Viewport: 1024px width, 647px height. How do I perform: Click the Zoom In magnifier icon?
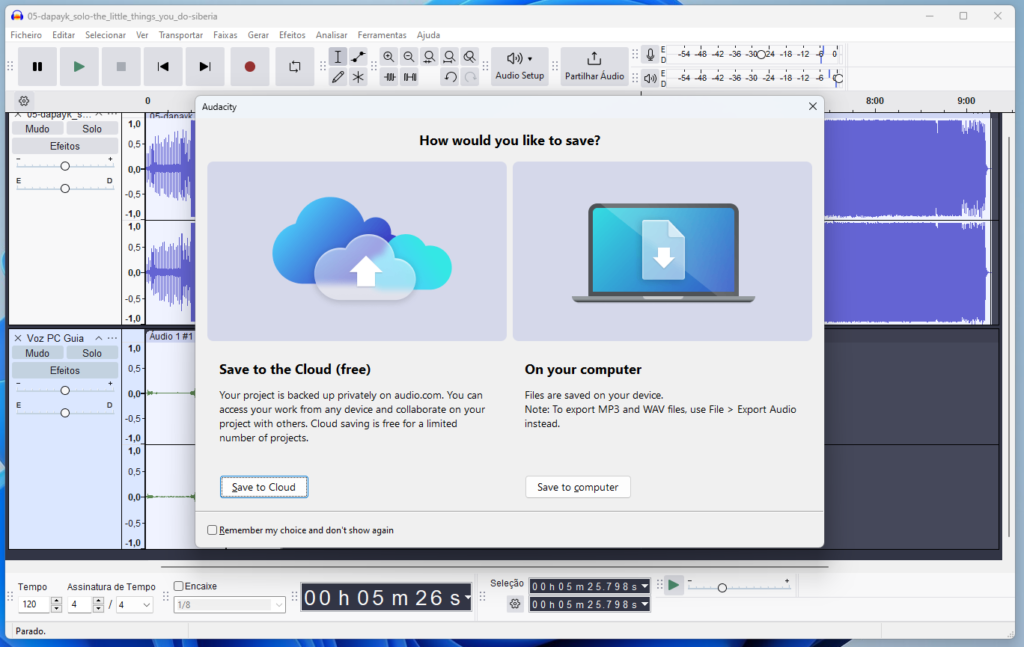[x=389, y=57]
